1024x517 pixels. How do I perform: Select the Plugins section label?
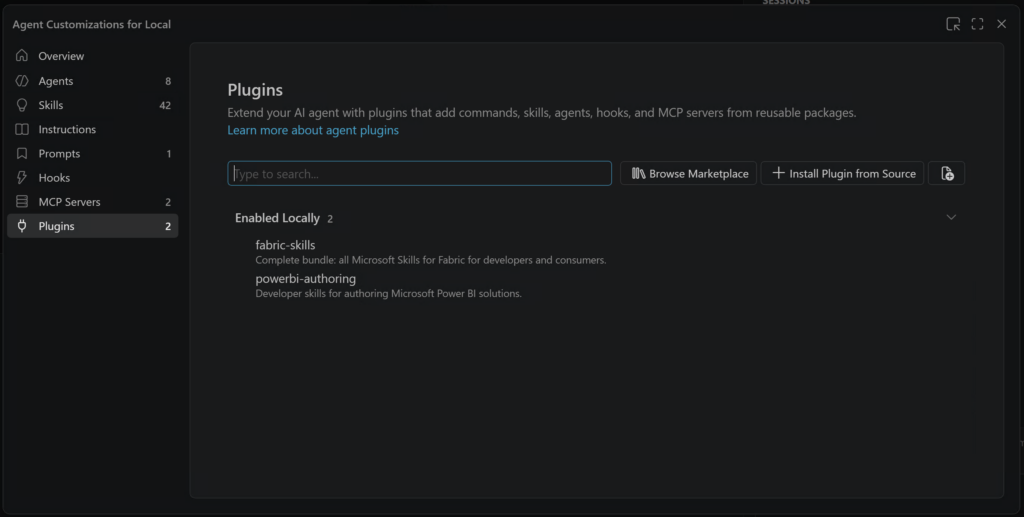pos(56,226)
